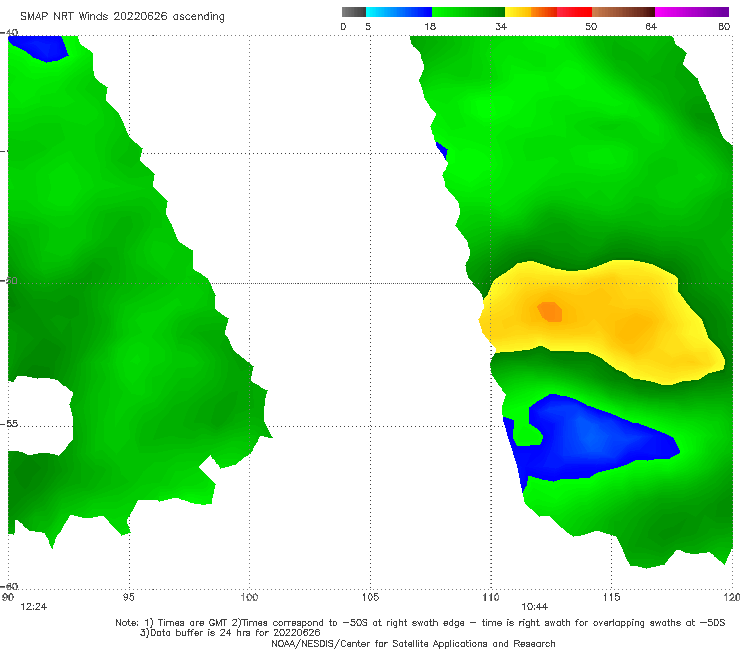Click the latitude axis label '-60'

coord(9,586)
